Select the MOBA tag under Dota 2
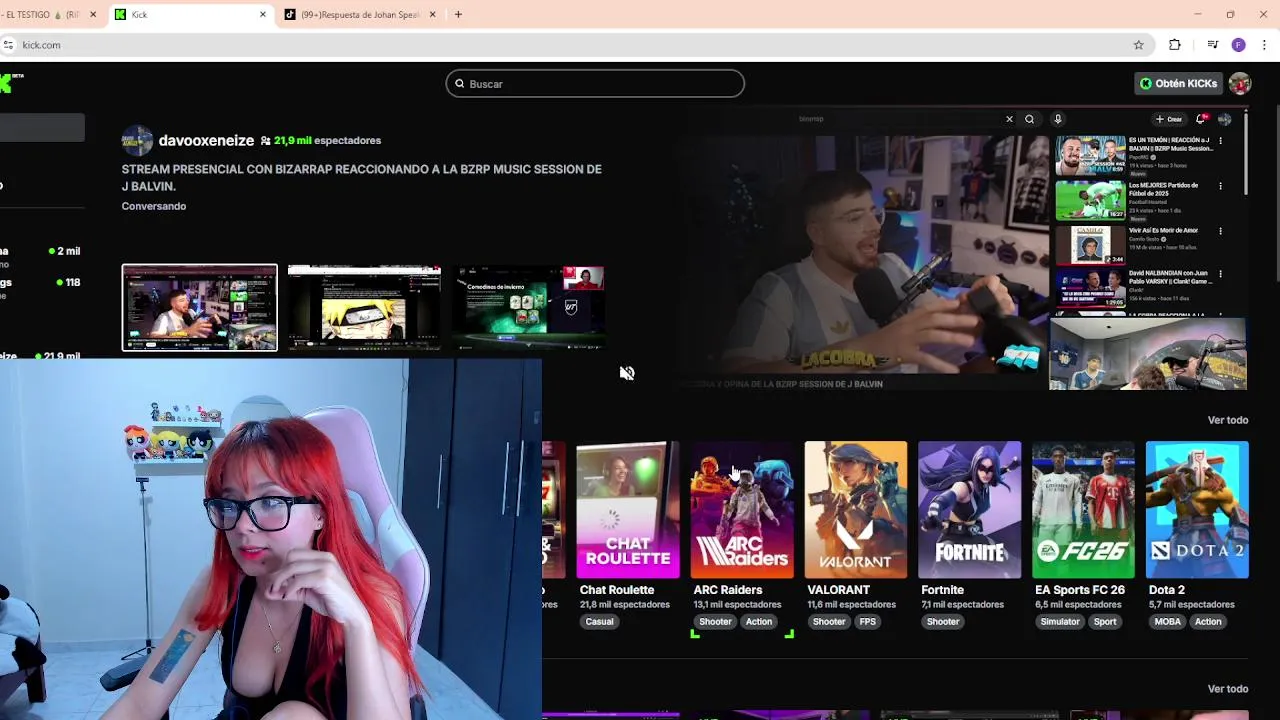 pyautogui.click(x=1168, y=622)
